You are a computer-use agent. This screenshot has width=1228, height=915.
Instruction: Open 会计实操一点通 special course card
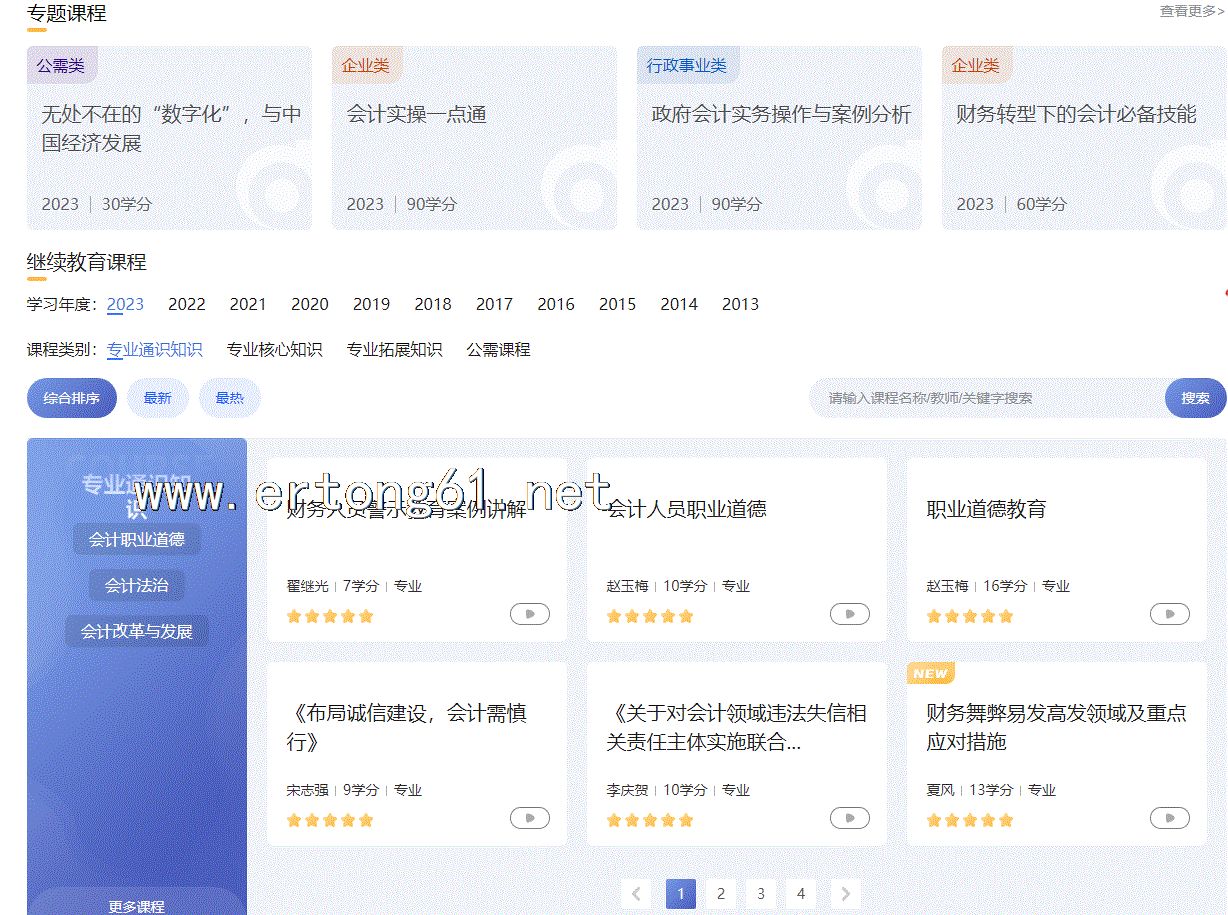(474, 138)
